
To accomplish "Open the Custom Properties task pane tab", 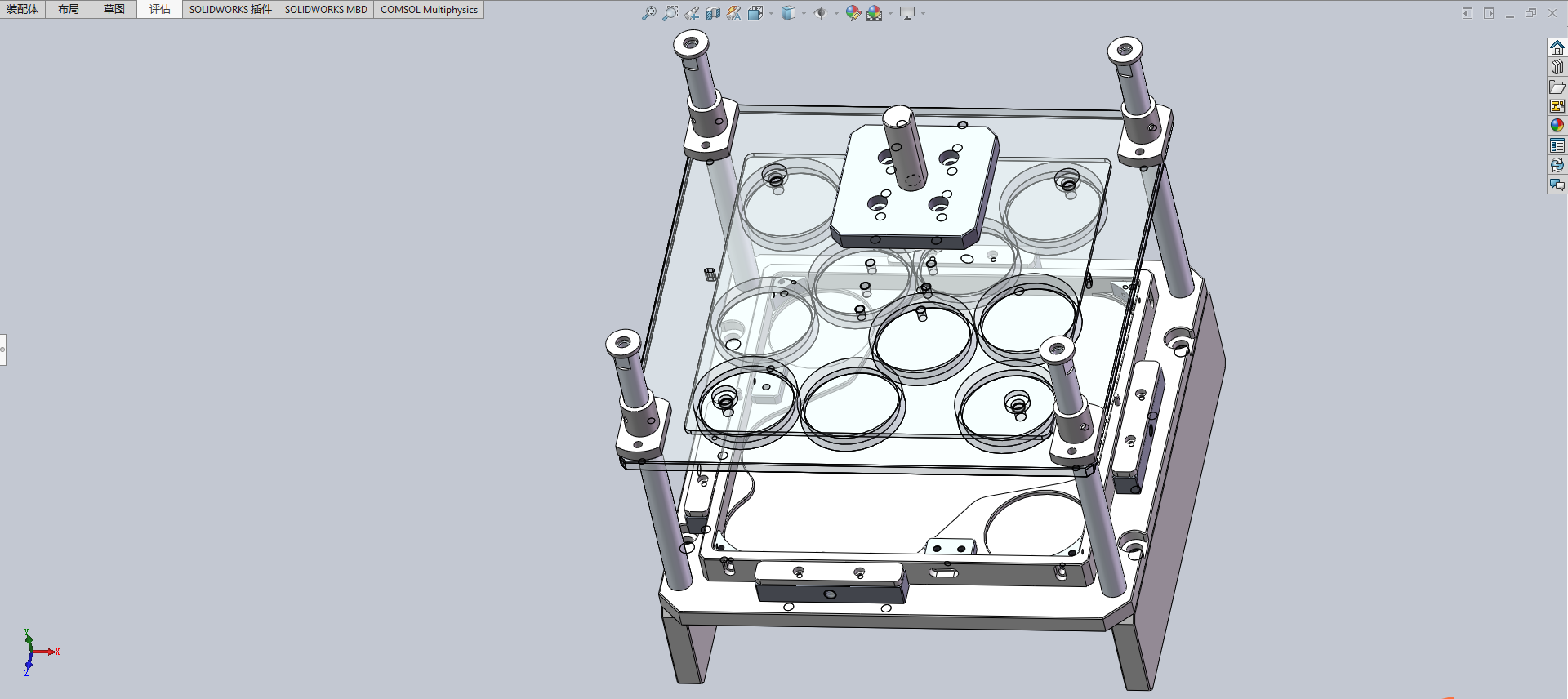I will point(1557,145).
